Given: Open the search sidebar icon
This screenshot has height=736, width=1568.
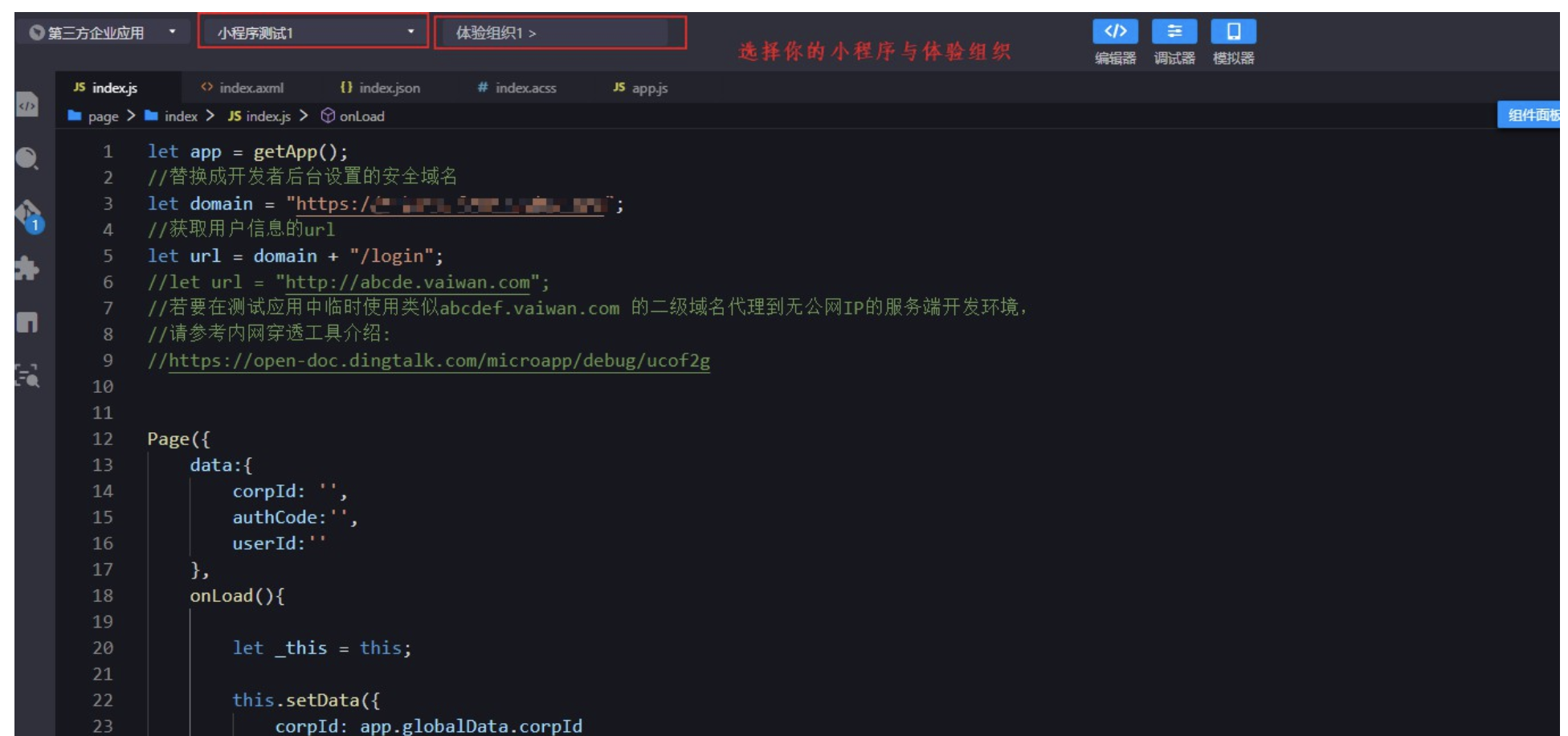Looking at the screenshot, I should click(x=27, y=158).
